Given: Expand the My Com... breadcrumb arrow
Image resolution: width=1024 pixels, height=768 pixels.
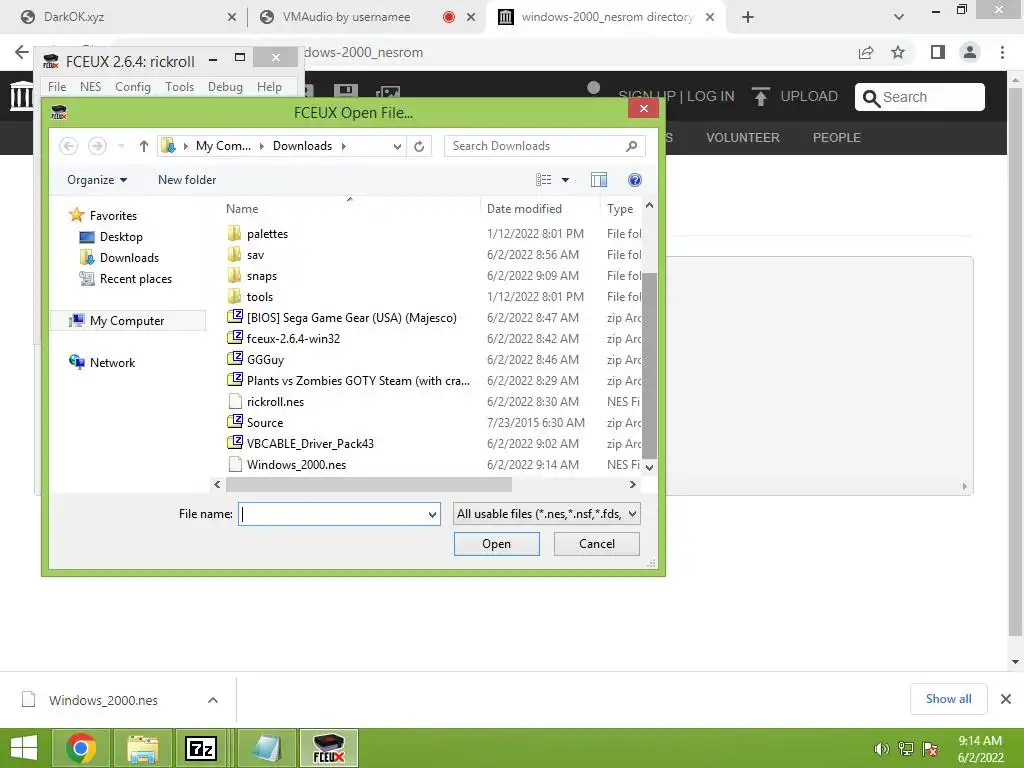Looking at the screenshot, I should pyautogui.click(x=262, y=146).
